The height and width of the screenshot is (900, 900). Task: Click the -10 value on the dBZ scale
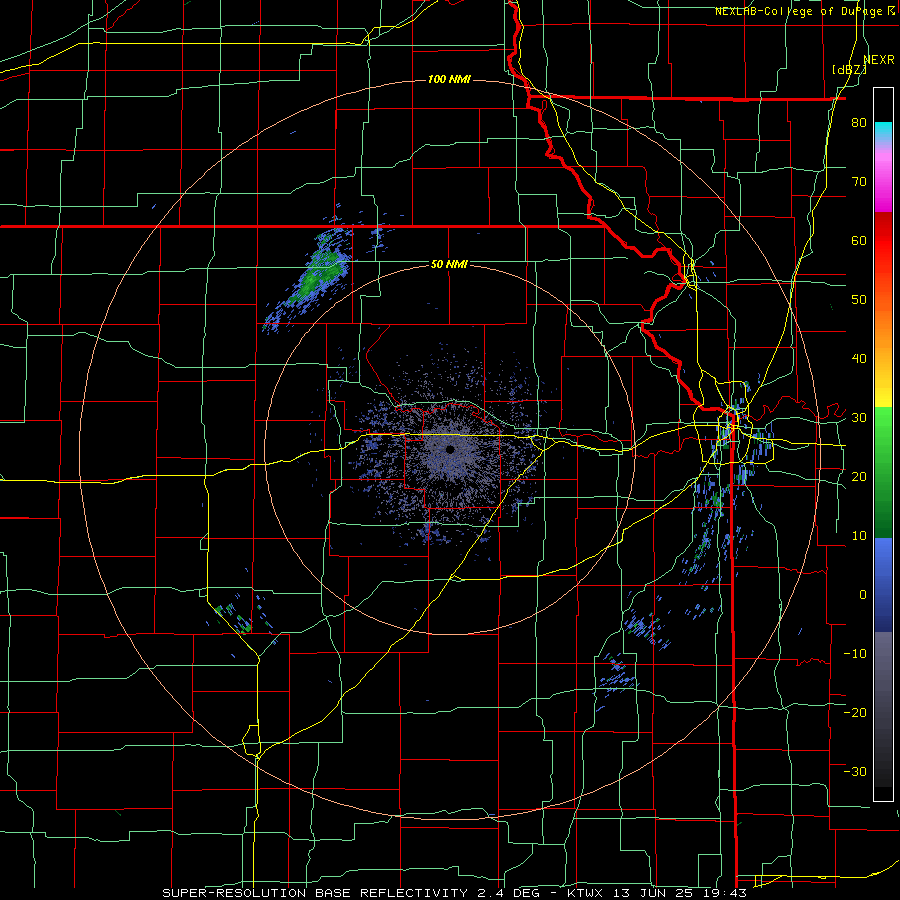point(855,654)
